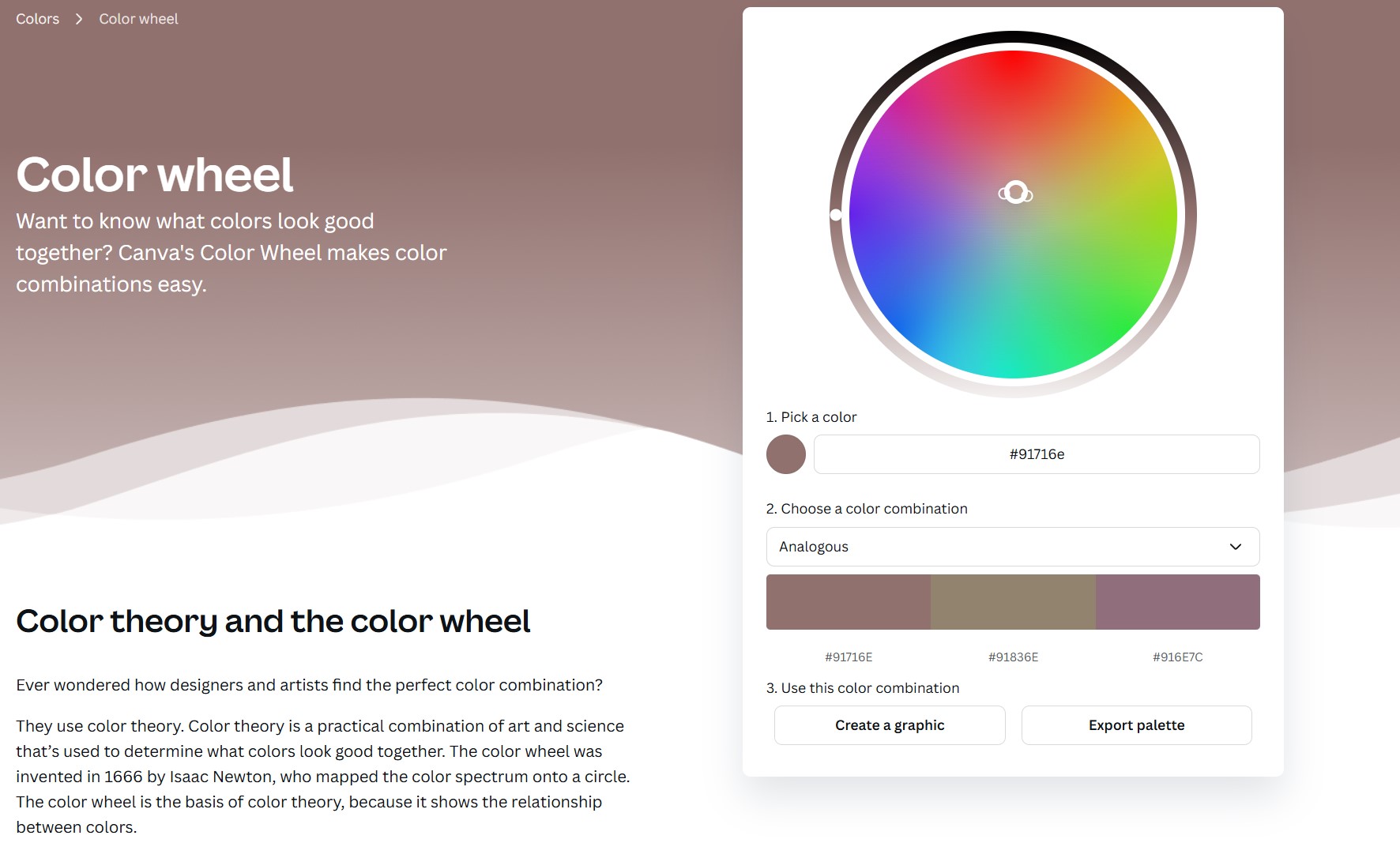Image resolution: width=1400 pixels, height=843 pixels.
Task: Click the hex color input field
Action: pyautogui.click(x=1037, y=454)
